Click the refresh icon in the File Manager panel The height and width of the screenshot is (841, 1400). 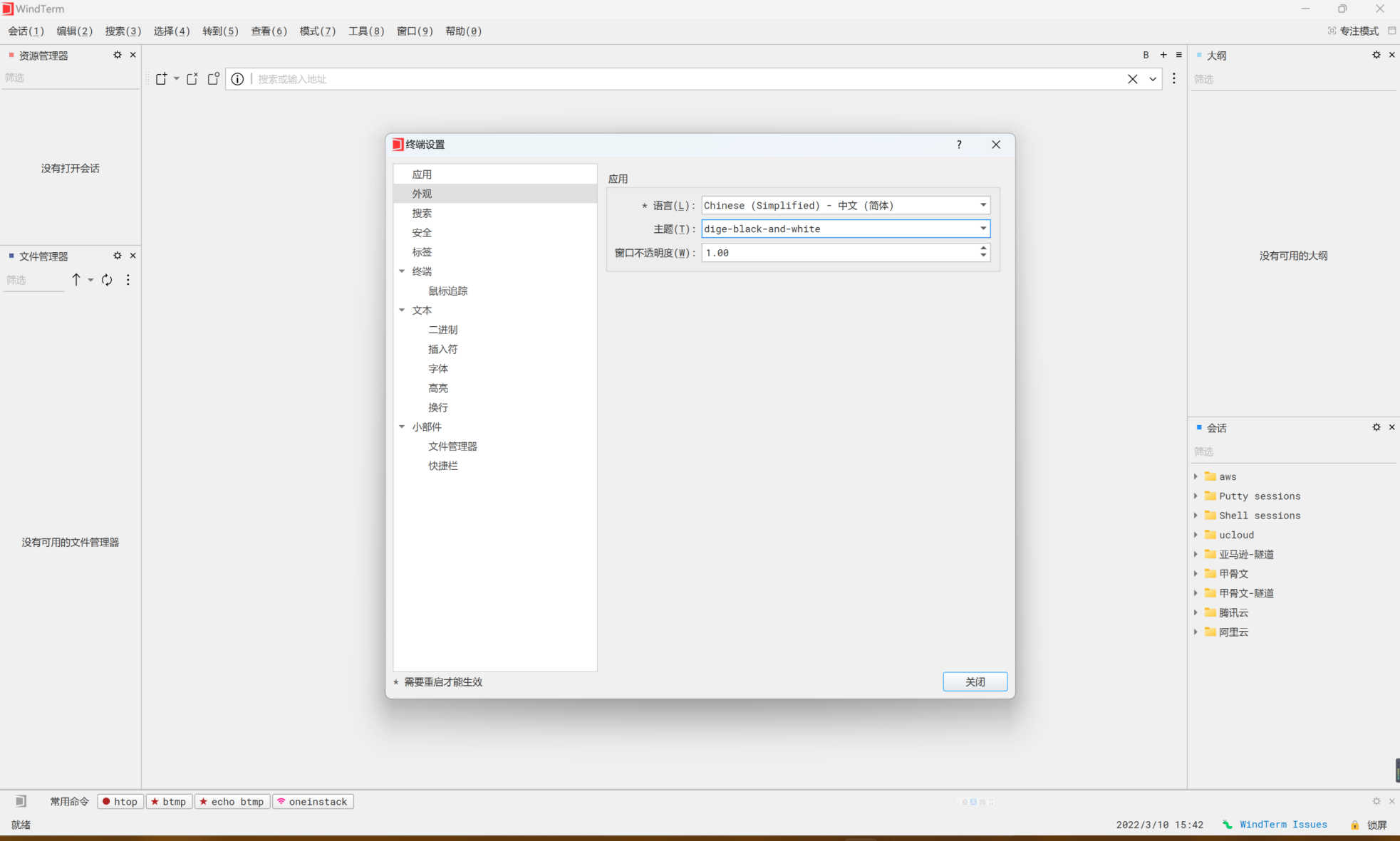(107, 280)
